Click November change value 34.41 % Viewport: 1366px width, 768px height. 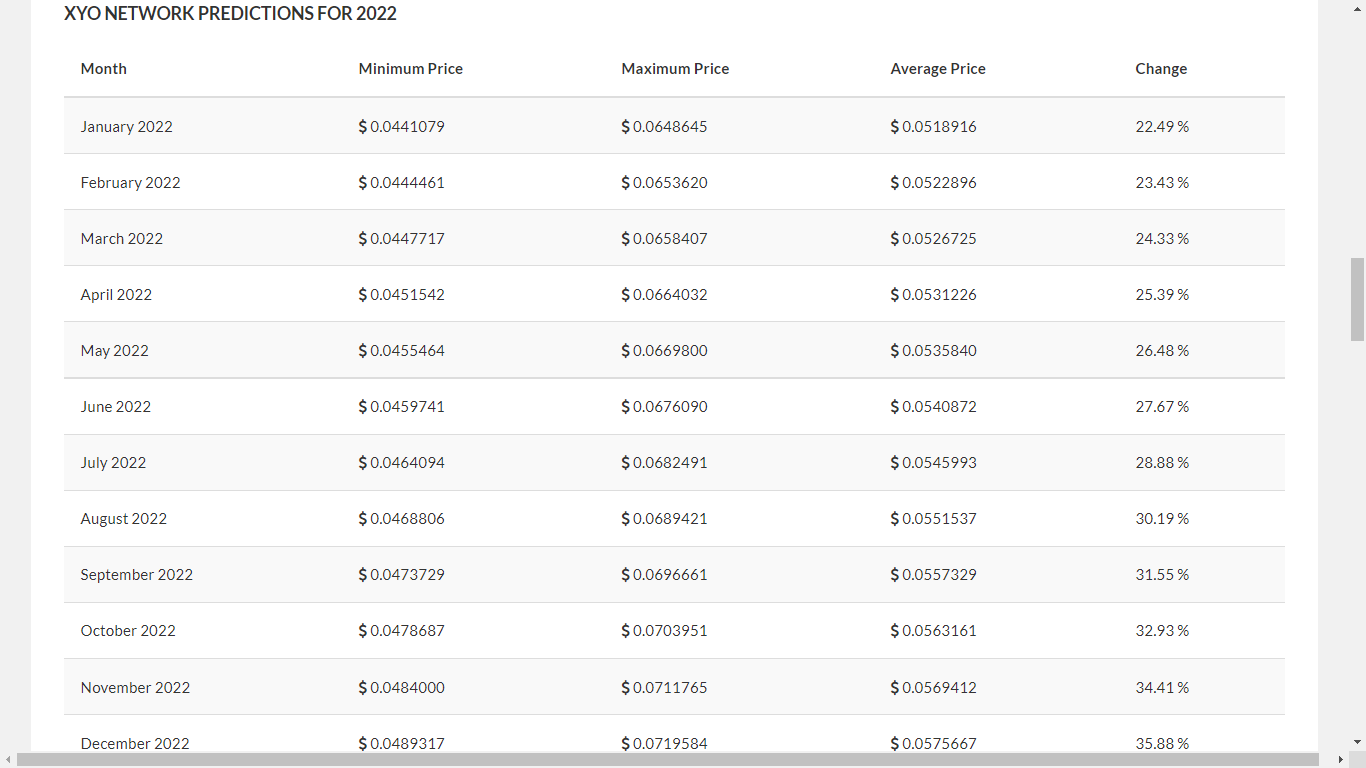(x=1162, y=688)
